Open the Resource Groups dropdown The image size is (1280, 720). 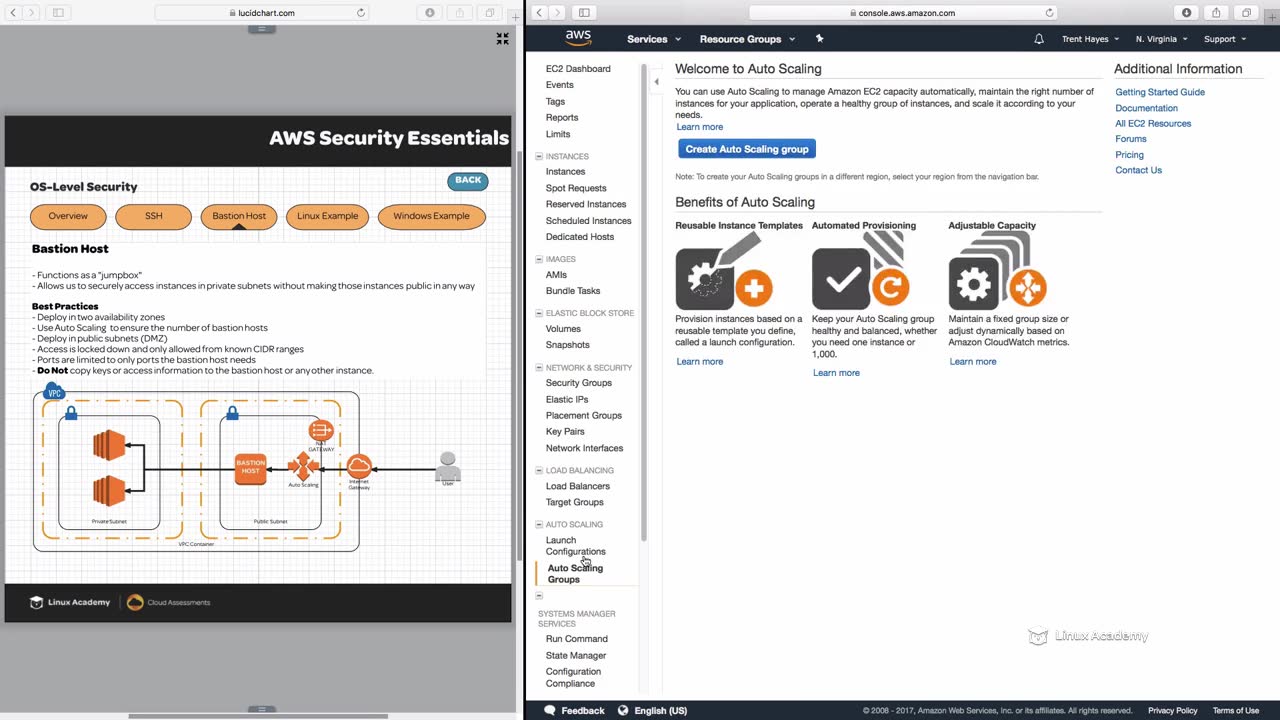click(748, 39)
